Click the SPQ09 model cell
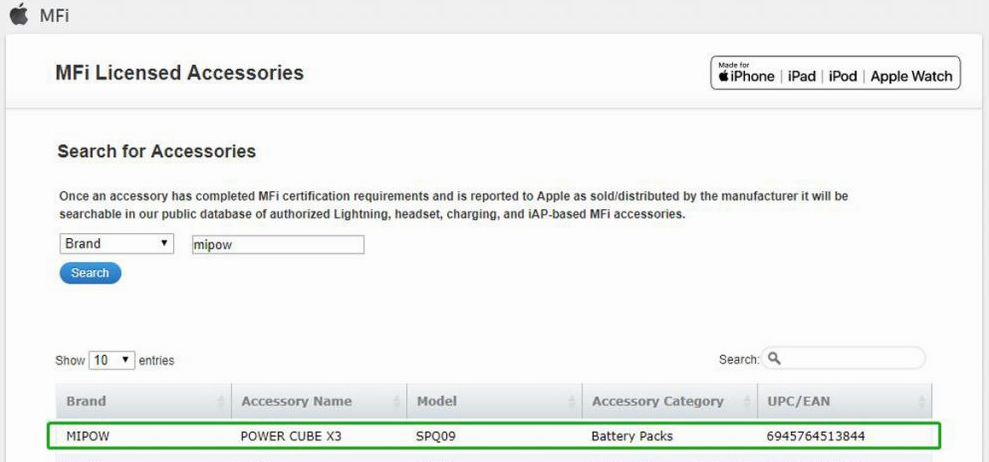Image resolution: width=989 pixels, height=462 pixels. [435, 436]
